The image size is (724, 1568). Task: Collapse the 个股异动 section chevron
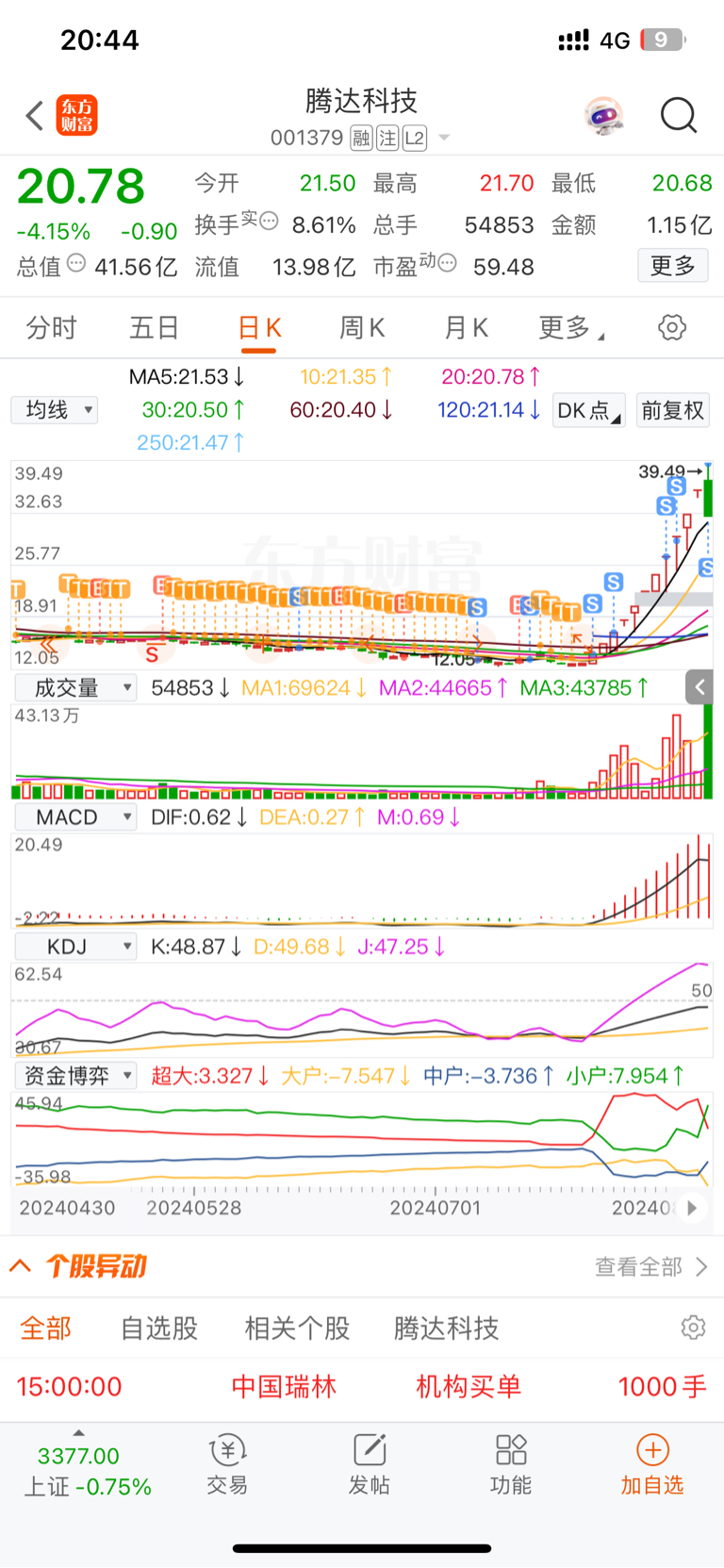point(20,1266)
